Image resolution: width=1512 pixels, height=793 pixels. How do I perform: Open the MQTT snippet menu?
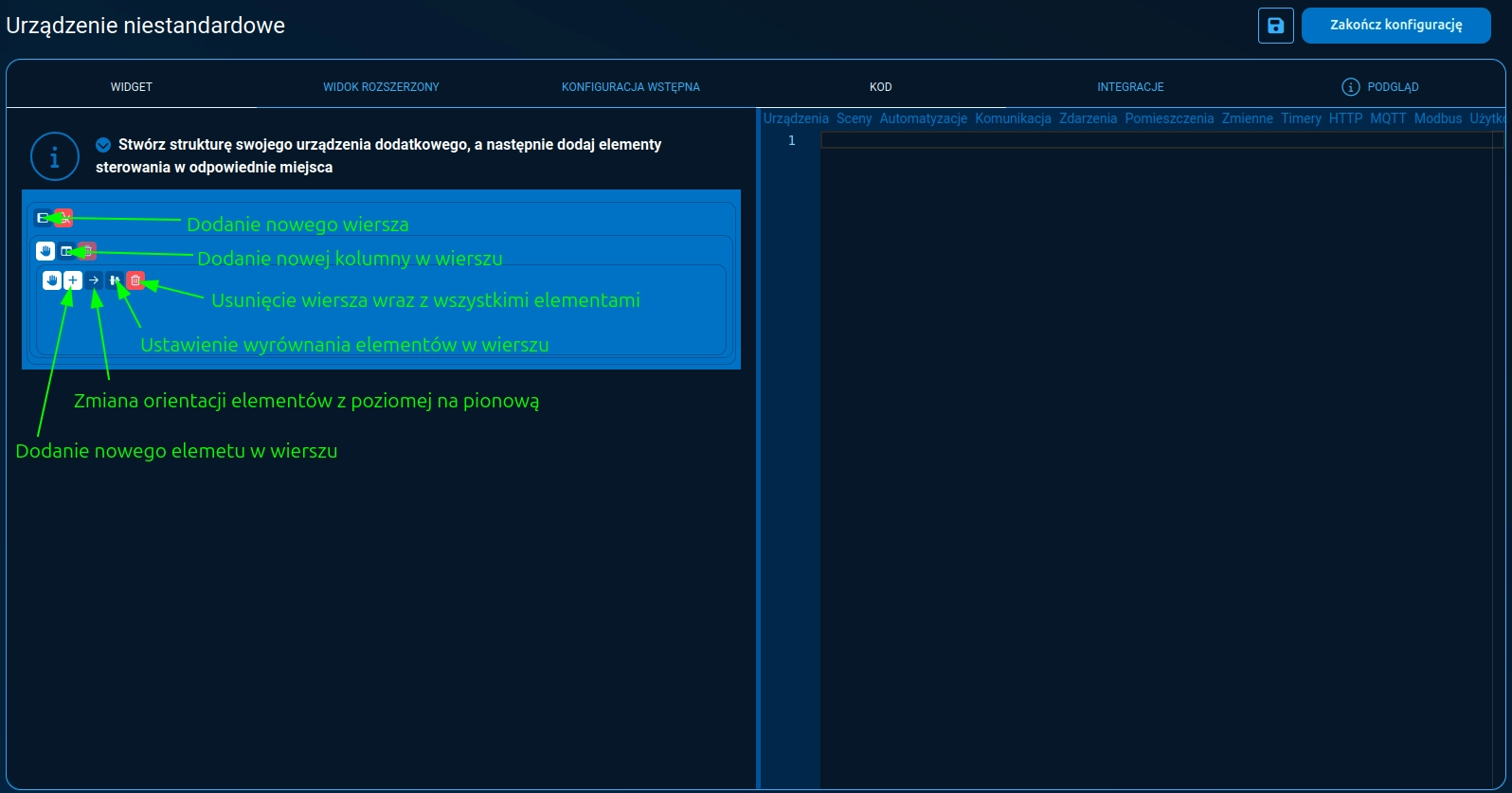click(x=1388, y=118)
